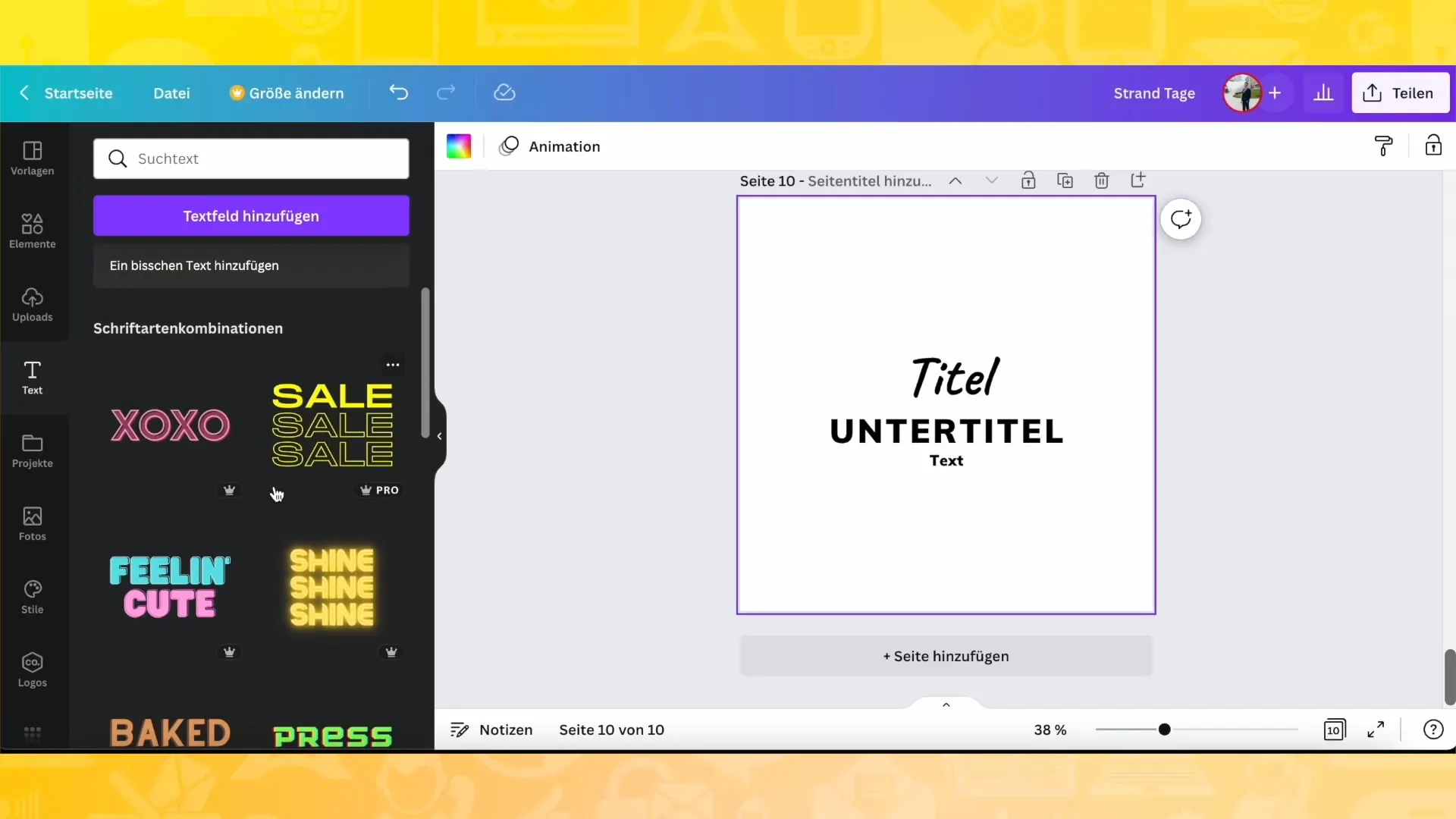Open the Logos panel
This screenshot has width=1456, height=819.
tap(32, 669)
